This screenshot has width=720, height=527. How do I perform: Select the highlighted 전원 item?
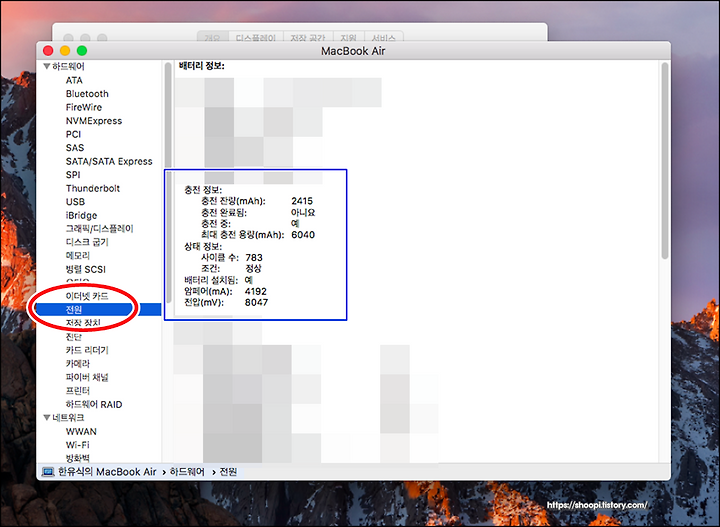coord(98,310)
